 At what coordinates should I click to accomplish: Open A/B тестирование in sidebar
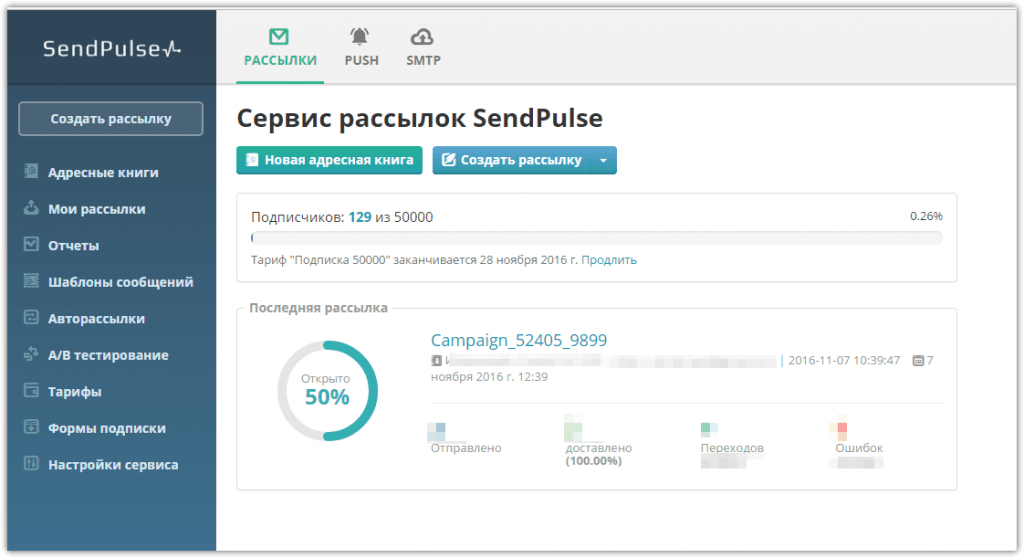click(x=108, y=355)
